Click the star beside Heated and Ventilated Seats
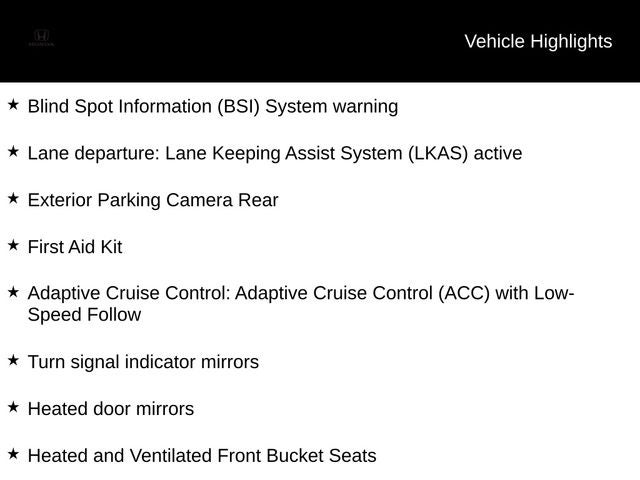640x480 pixels. tap(13, 454)
